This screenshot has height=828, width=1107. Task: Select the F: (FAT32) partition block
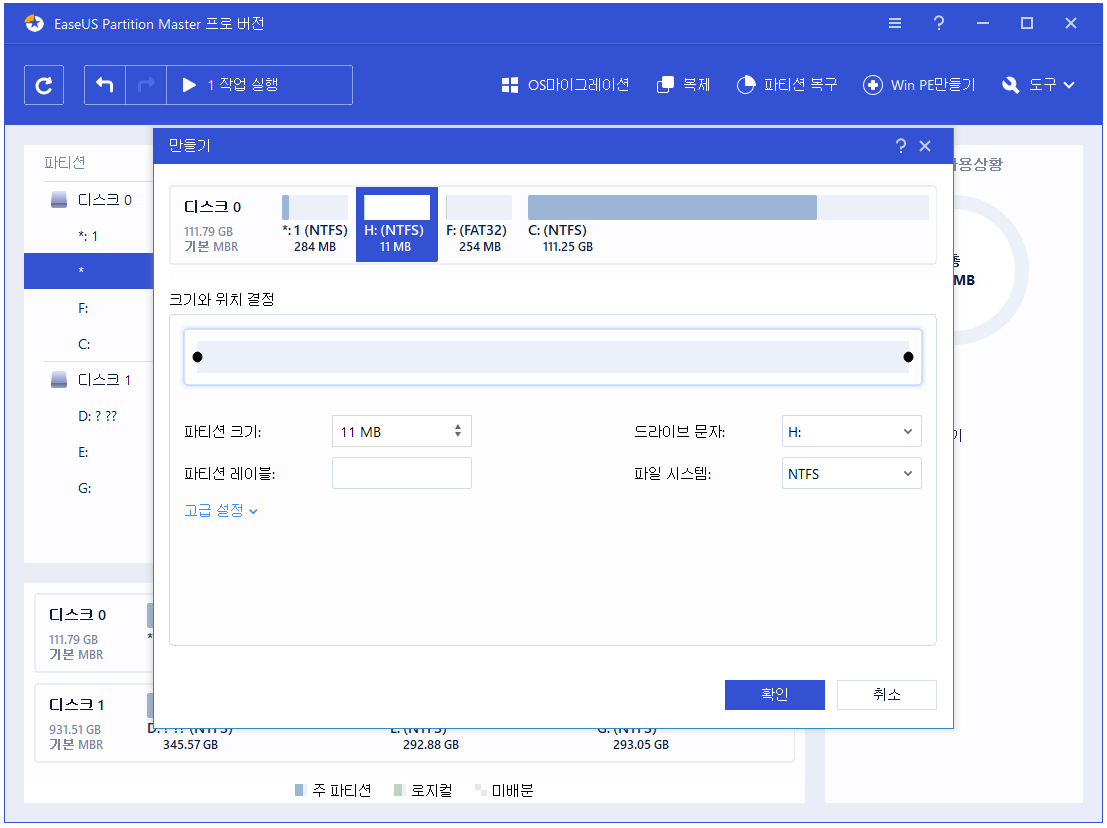(x=477, y=224)
